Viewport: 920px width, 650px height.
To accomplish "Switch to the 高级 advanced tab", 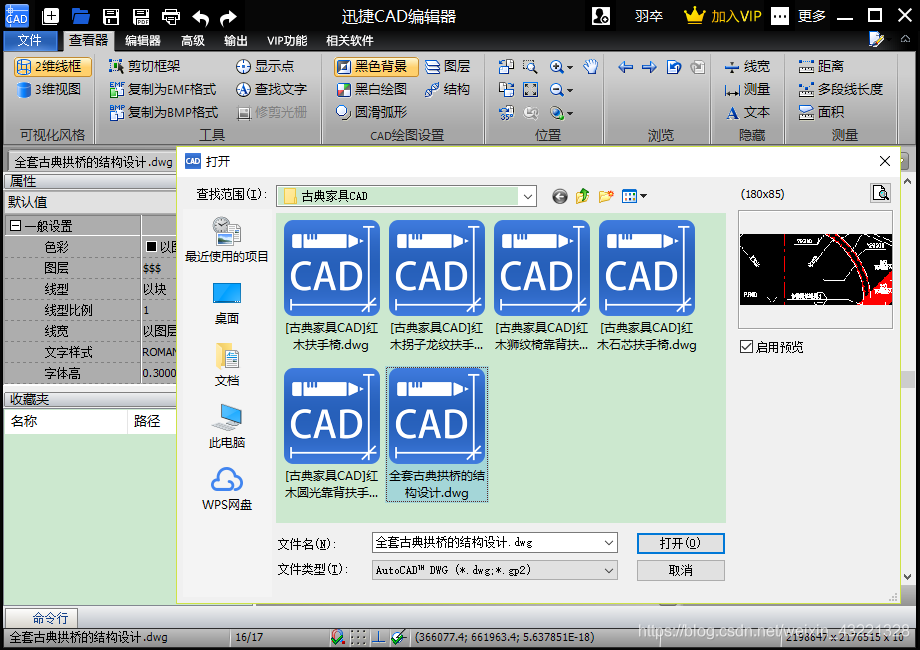I will pos(193,40).
